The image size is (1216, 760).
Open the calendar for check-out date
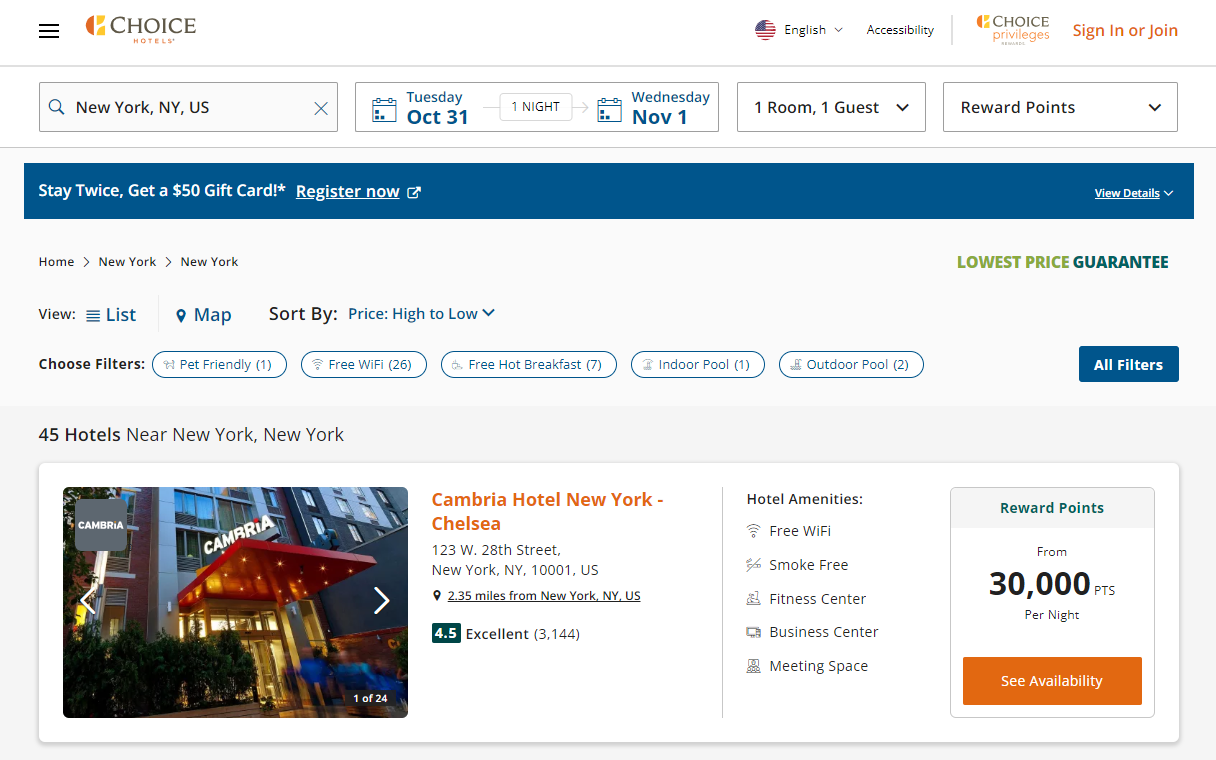pyautogui.click(x=609, y=107)
